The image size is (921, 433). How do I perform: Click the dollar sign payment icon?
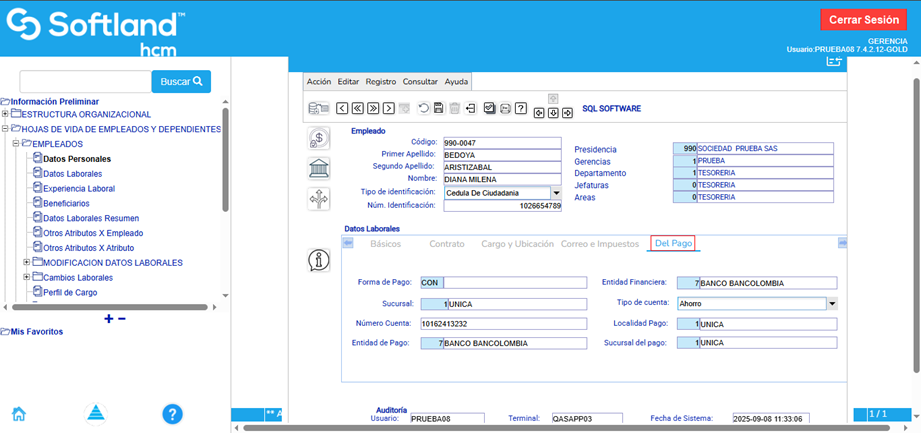[x=319, y=139]
